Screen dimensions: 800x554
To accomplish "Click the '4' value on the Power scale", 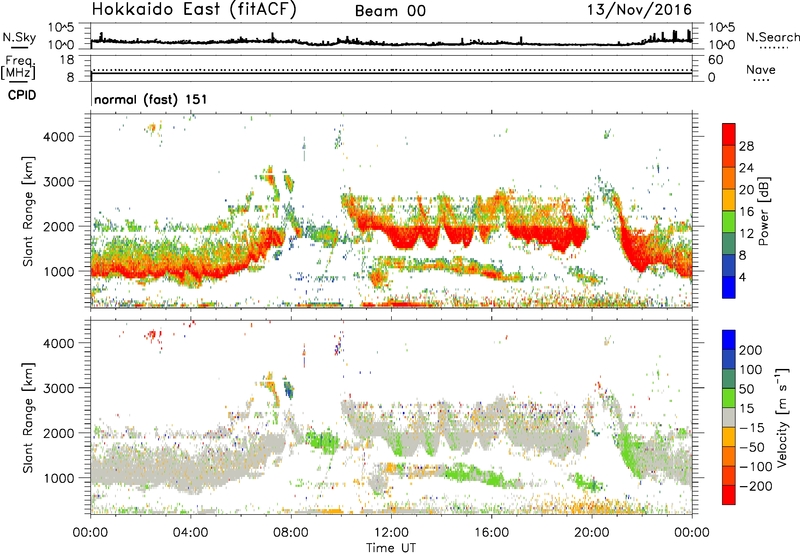I will pyautogui.click(x=742, y=278).
